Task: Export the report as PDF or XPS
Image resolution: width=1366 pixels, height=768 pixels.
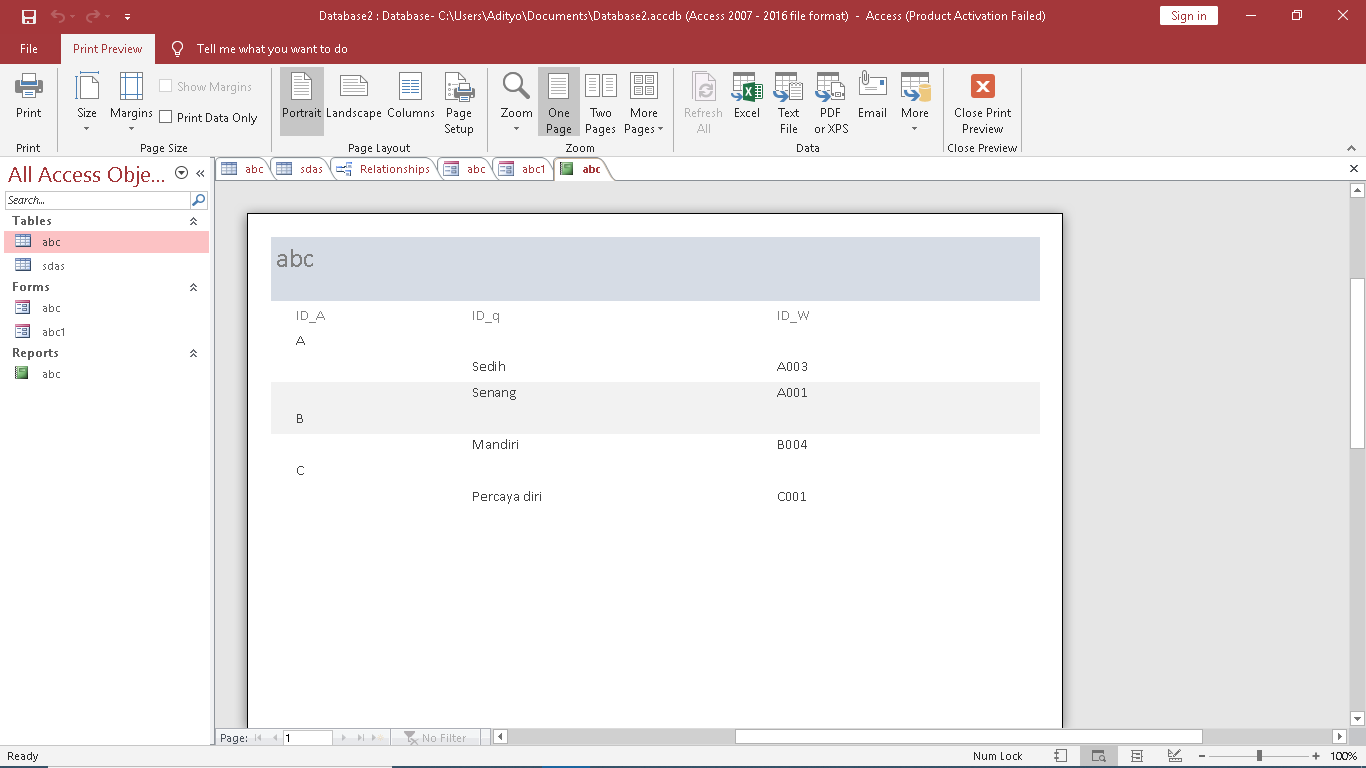Action: pyautogui.click(x=830, y=103)
